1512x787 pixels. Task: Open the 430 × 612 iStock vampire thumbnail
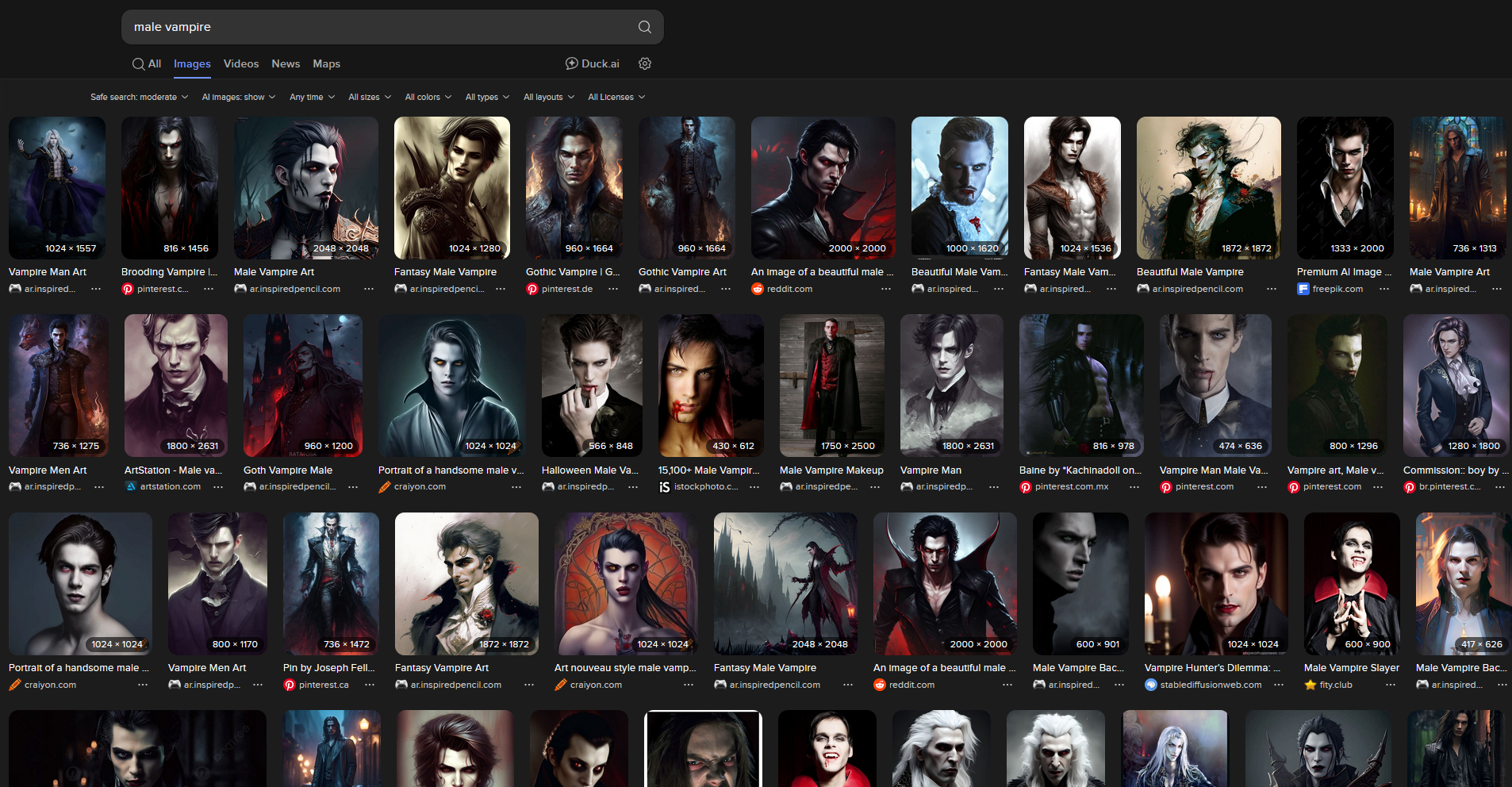tap(711, 386)
